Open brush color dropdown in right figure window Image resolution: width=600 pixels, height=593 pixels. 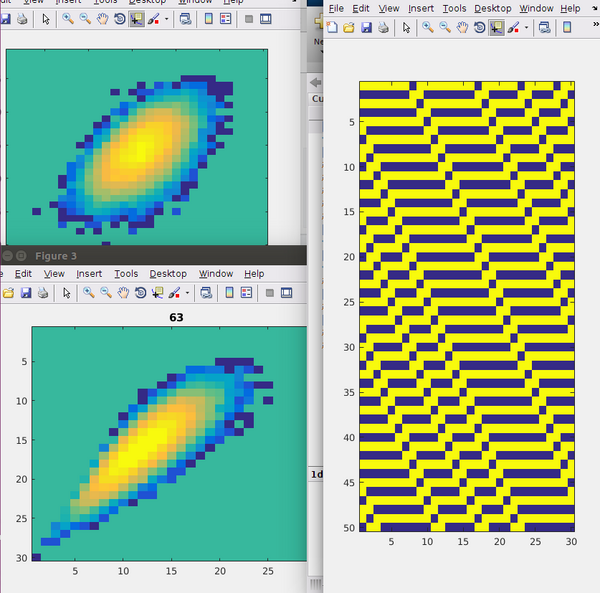[x=527, y=28]
